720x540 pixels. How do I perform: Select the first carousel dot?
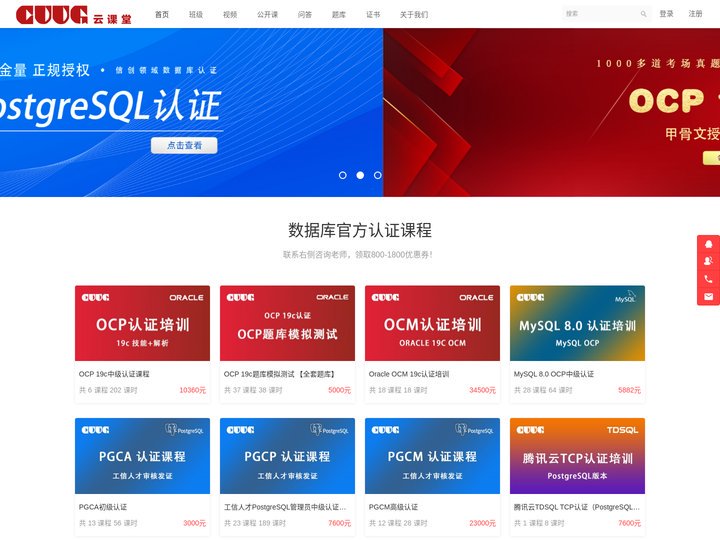tap(343, 175)
